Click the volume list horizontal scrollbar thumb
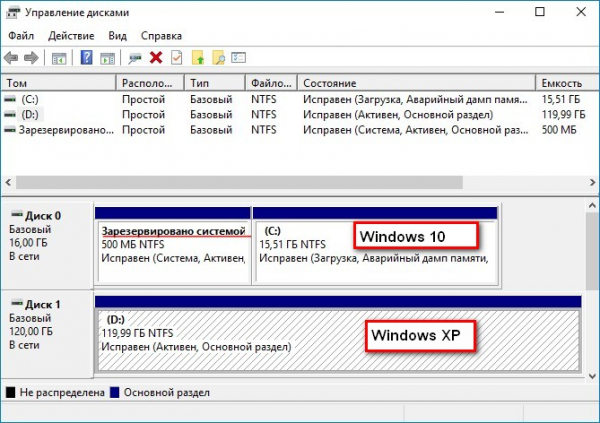The width and height of the screenshot is (600, 423). 239,183
